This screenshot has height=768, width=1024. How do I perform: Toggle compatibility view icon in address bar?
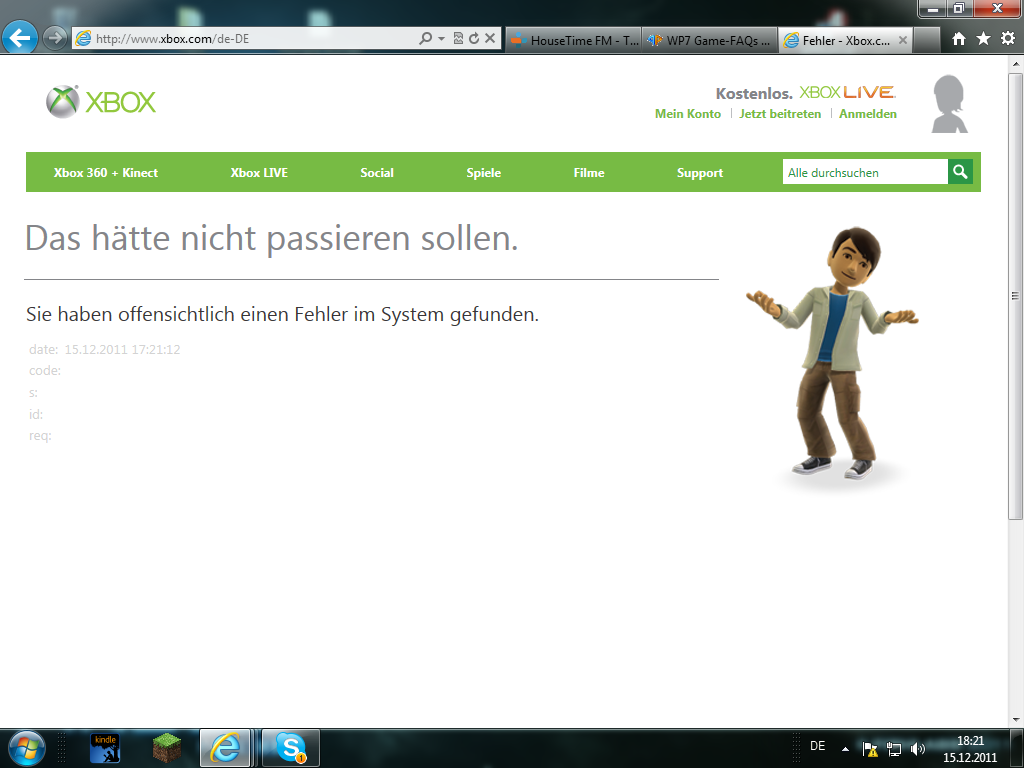458,39
